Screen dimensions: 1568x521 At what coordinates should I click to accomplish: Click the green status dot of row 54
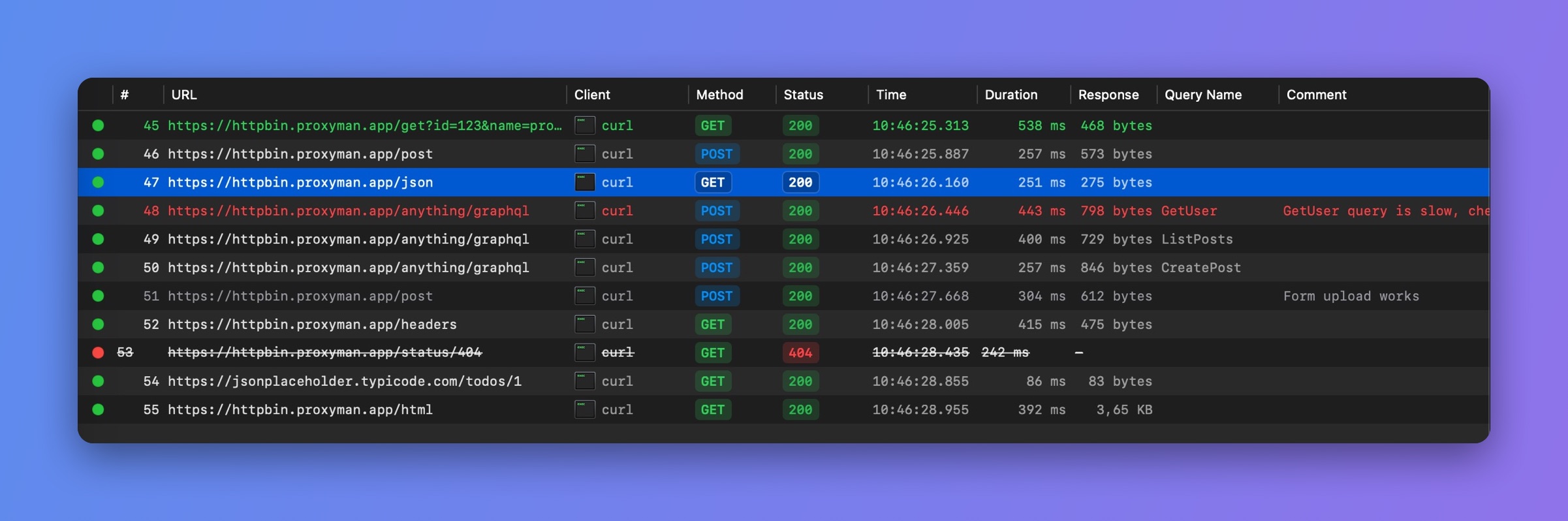click(x=98, y=381)
